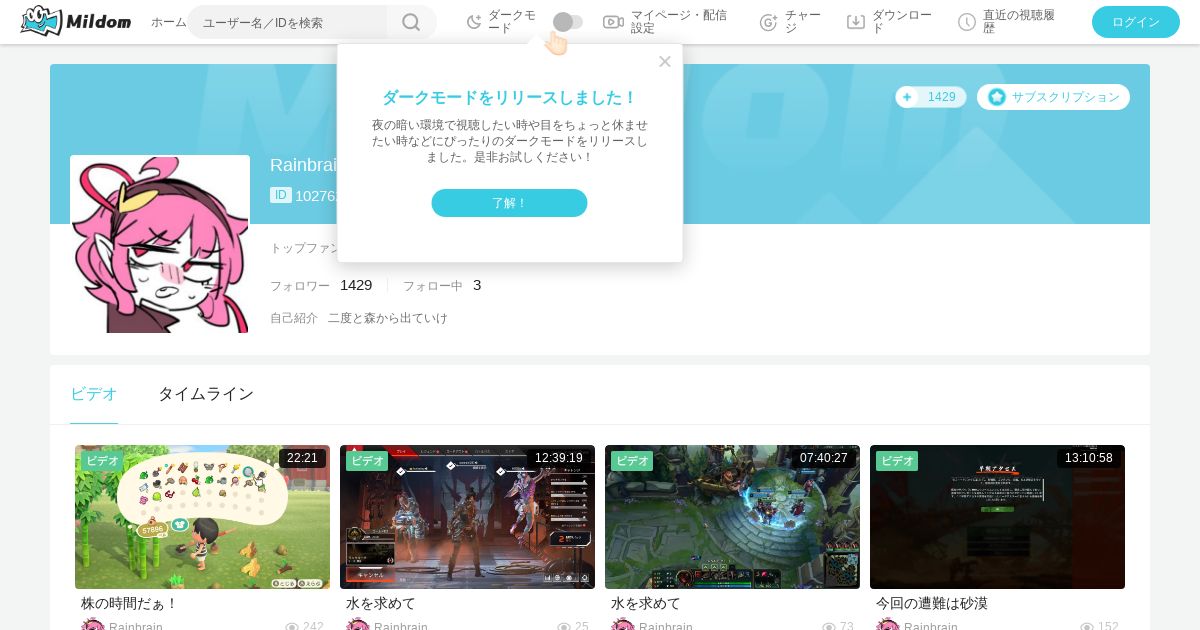Click the magnifier search icon
1200x630 pixels.
[411, 22]
